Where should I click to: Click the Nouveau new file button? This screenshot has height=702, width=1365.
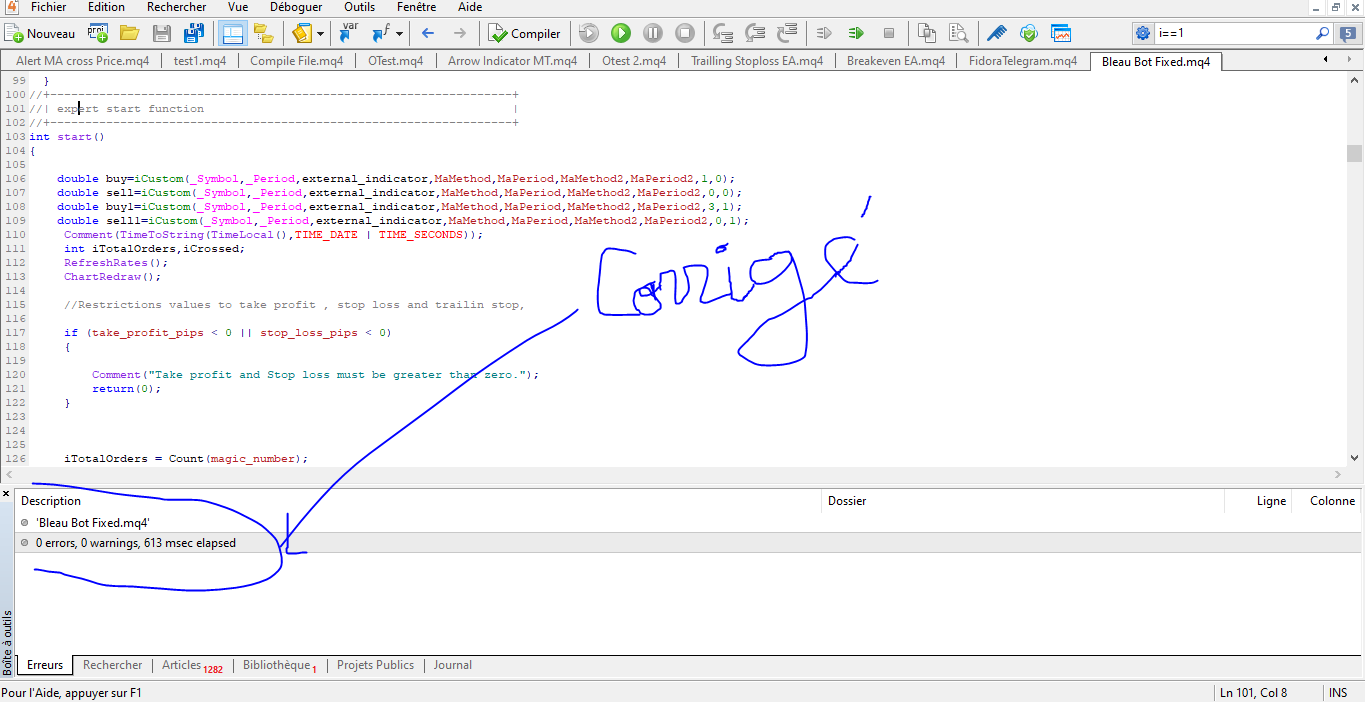coord(40,33)
